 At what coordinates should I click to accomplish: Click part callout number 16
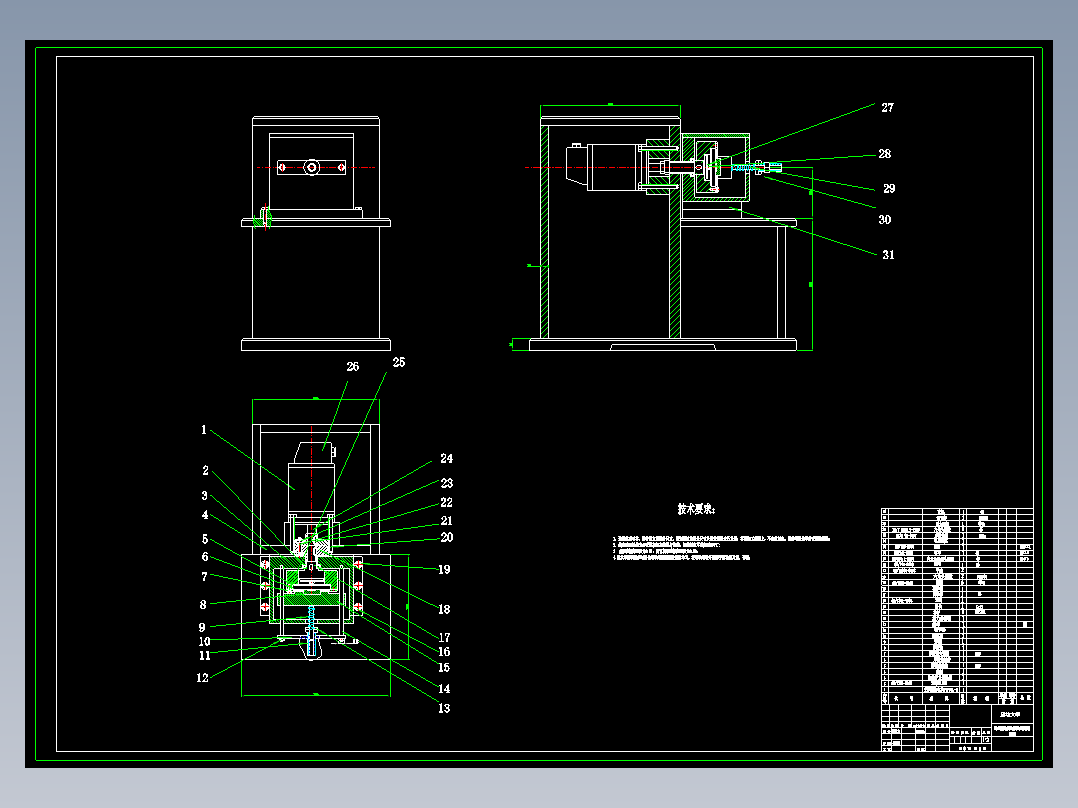click(444, 652)
